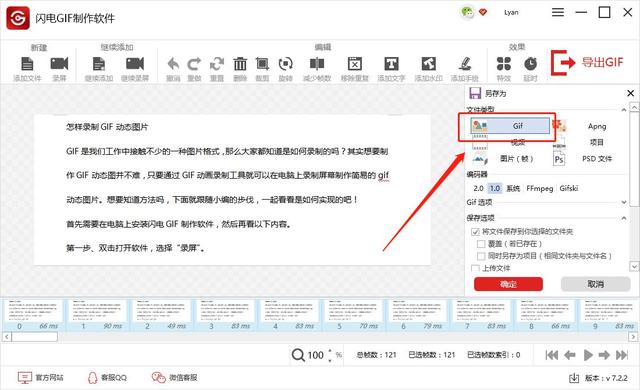Viewport: 640px width, 390px height.
Task: Click the 继续录屏 (continue recording) camera icon
Action: point(135,64)
